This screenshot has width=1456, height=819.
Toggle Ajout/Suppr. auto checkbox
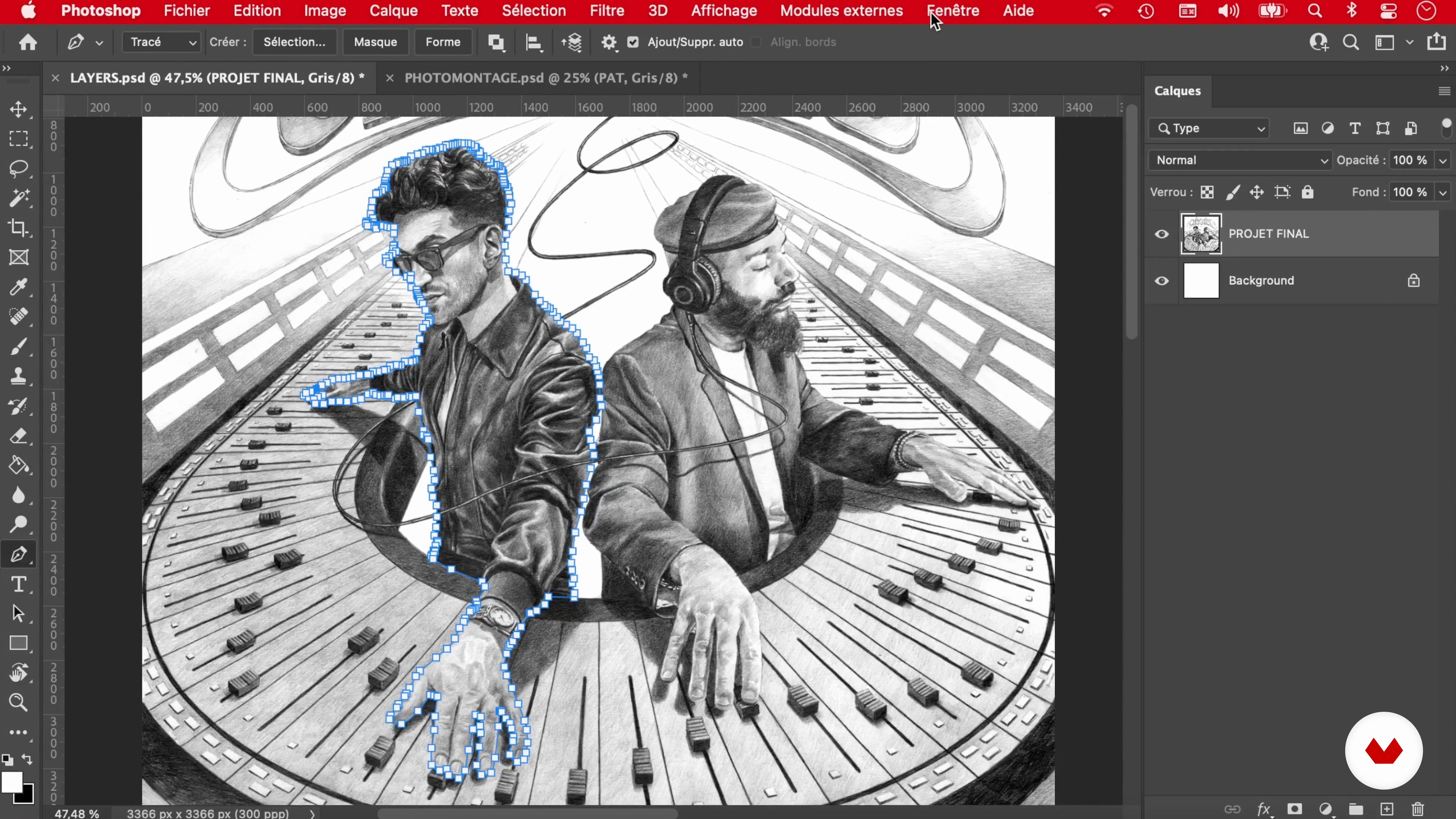pos(633,42)
